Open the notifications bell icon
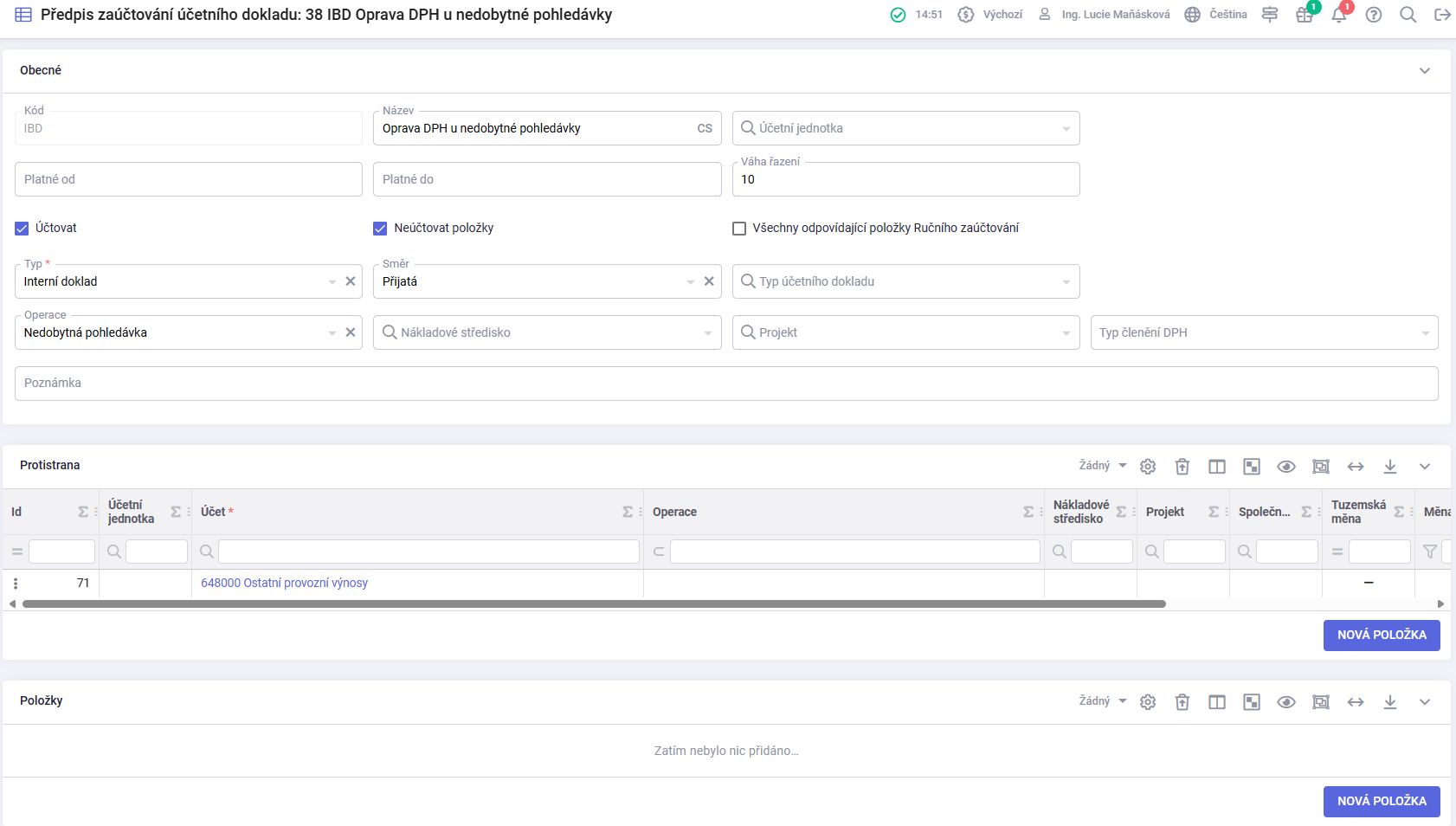1456x826 pixels. (x=1339, y=15)
